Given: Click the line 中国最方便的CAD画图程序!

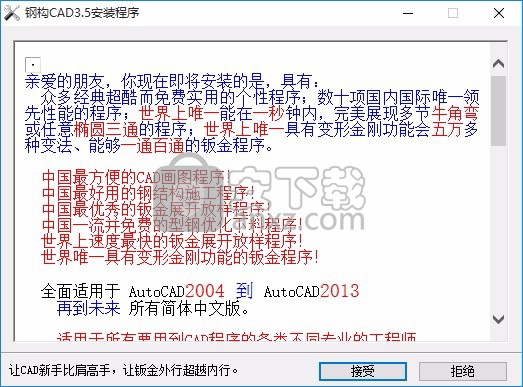Looking at the screenshot, I should (x=136, y=177).
